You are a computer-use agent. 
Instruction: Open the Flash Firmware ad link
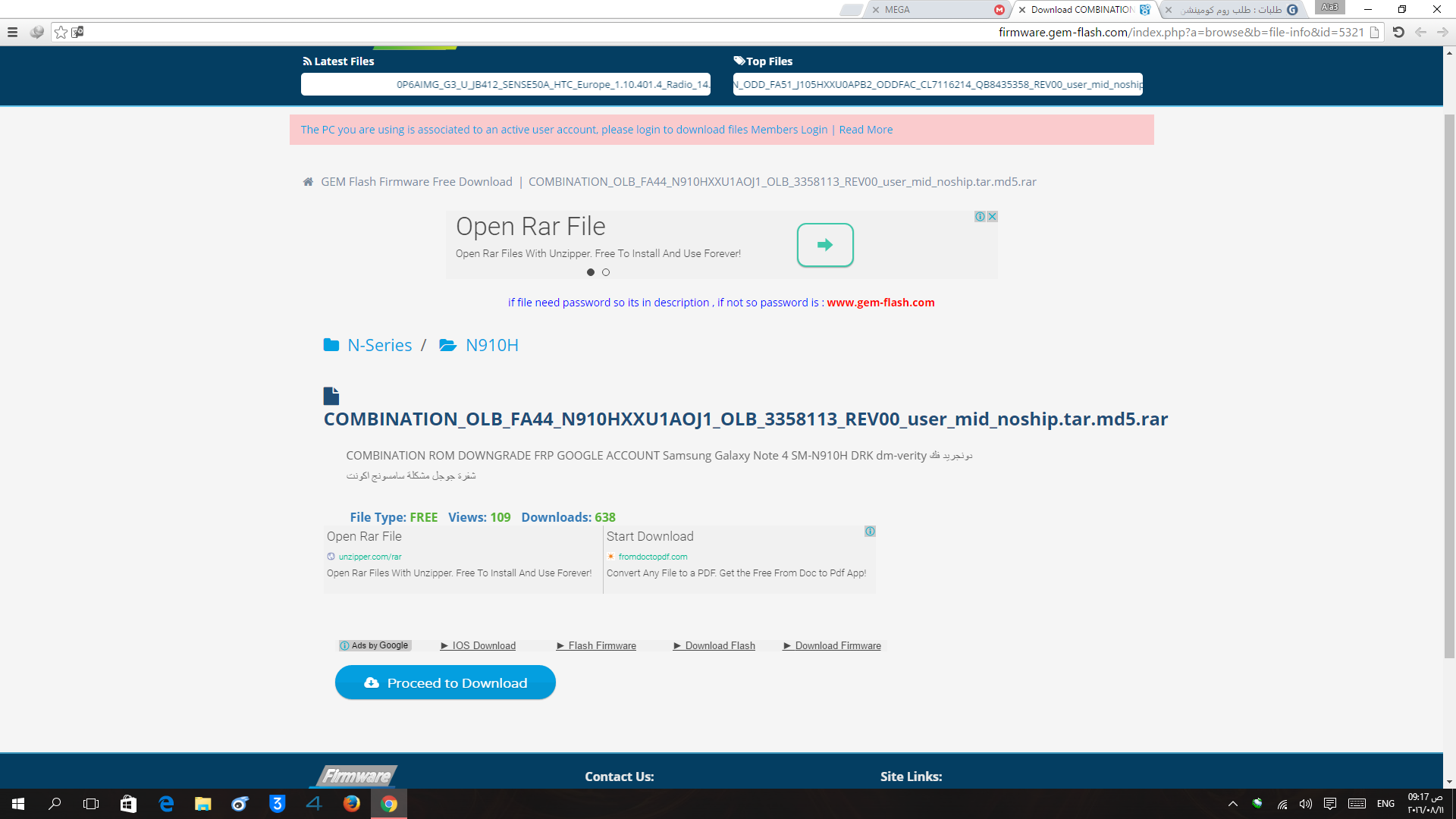(x=597, y=646)
